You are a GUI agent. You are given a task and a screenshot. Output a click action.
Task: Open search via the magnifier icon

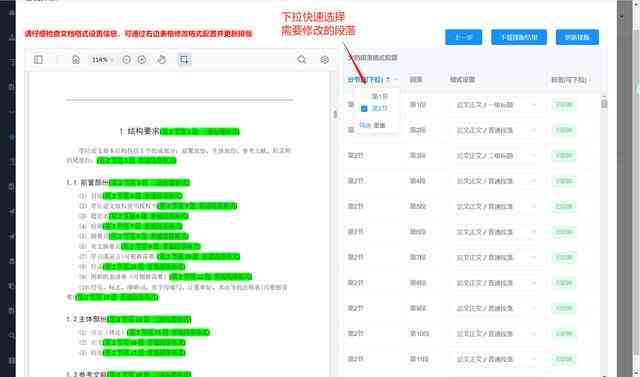tap(302, 60)
